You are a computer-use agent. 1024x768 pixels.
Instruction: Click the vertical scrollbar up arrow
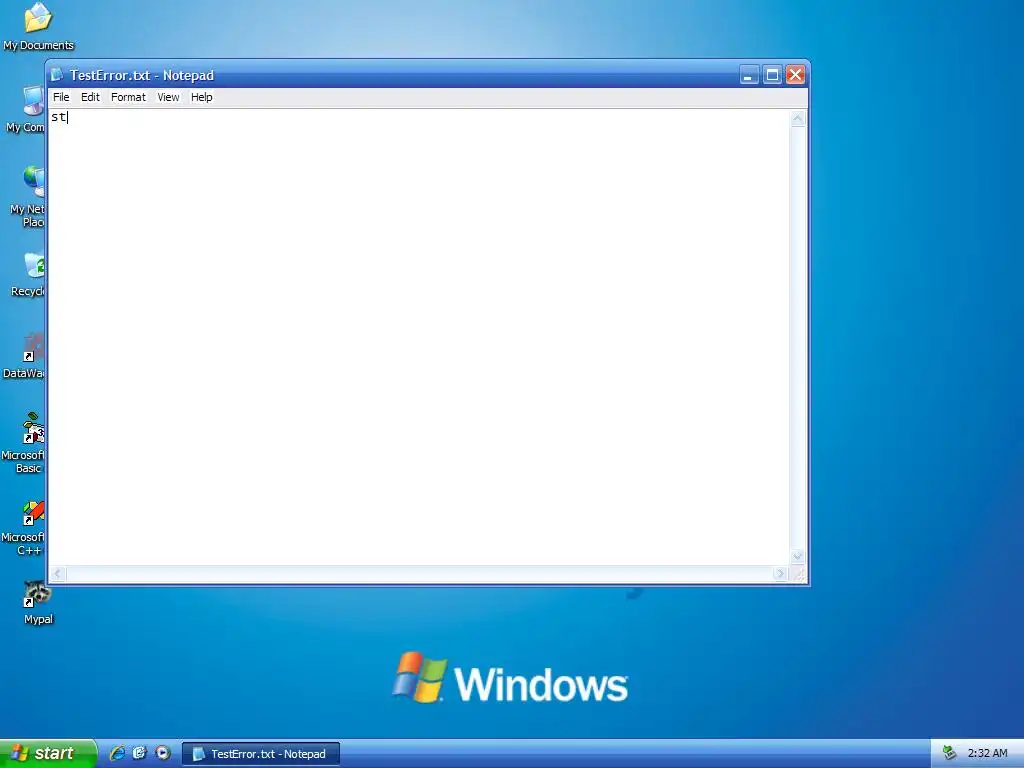(x=797, y=118)
